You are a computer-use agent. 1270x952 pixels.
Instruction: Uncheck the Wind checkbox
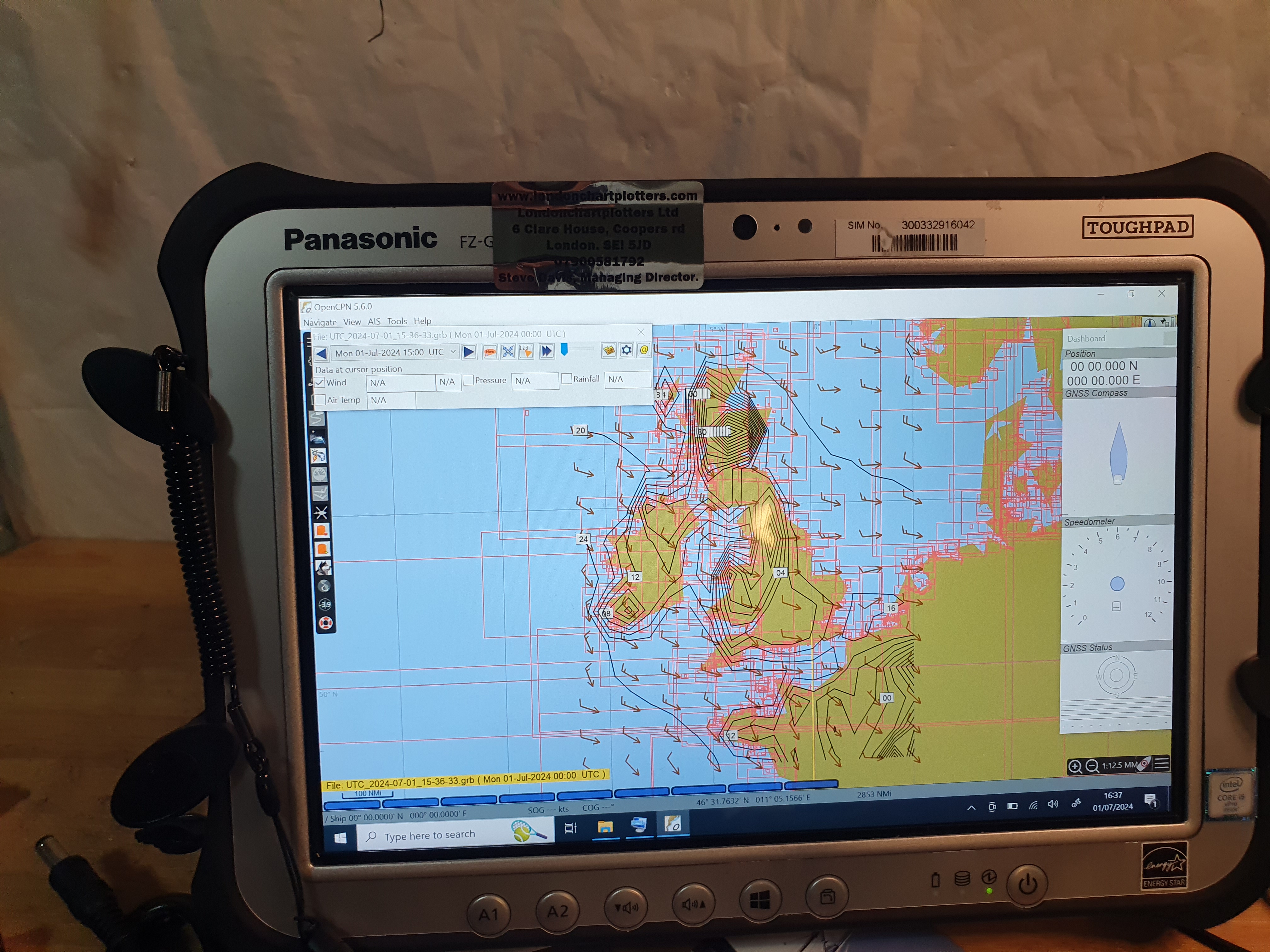tap(320, 383)
